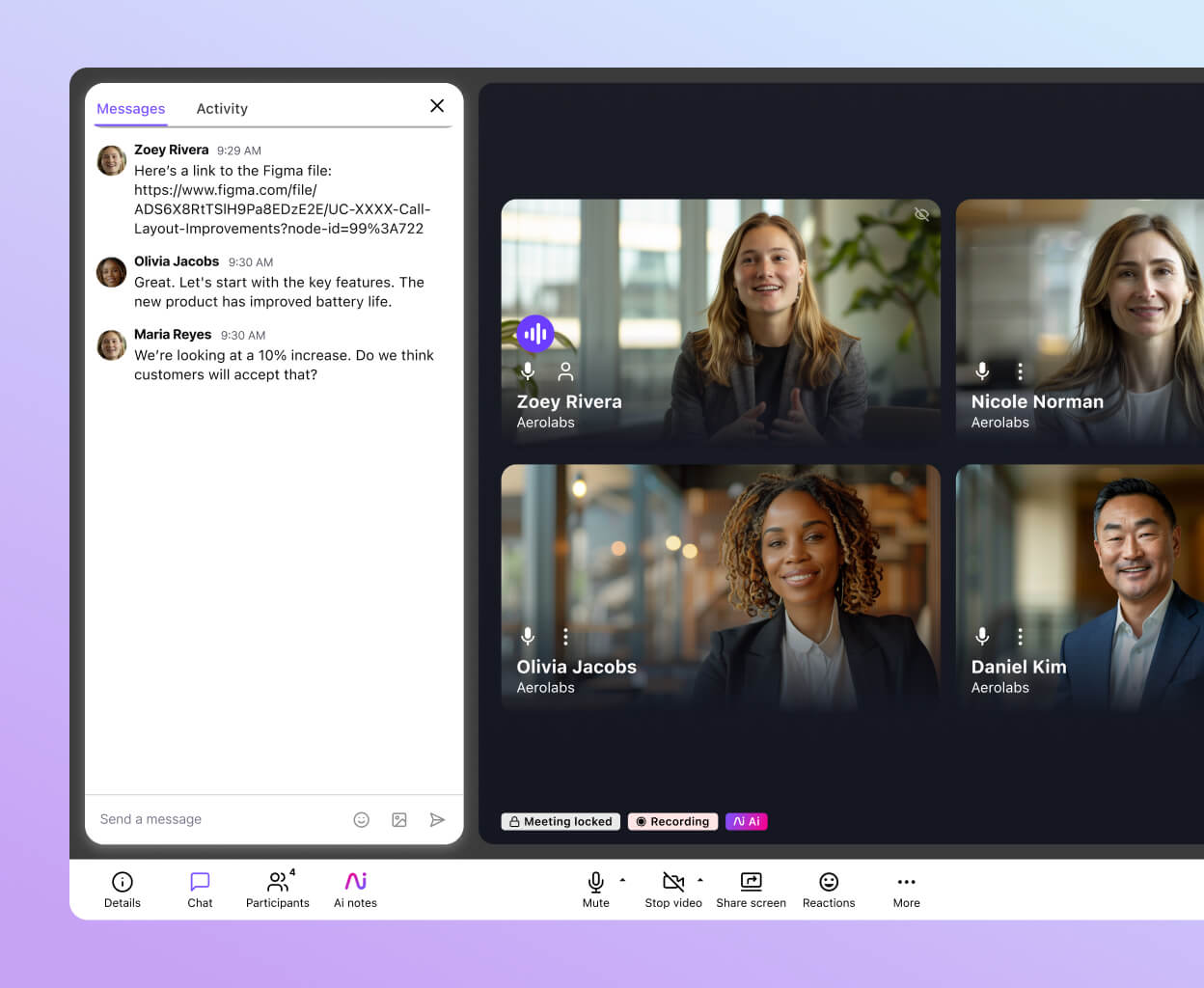
Task: Select the Messages tab
Action: click(x=130, y=109)
